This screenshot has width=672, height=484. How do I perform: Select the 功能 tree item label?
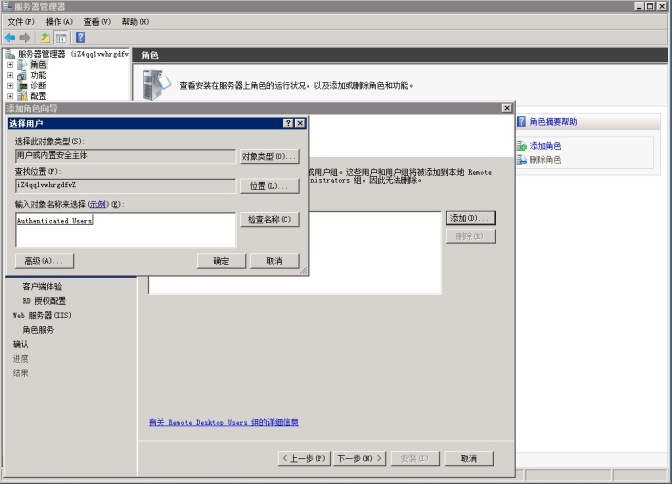click(38, 75)
